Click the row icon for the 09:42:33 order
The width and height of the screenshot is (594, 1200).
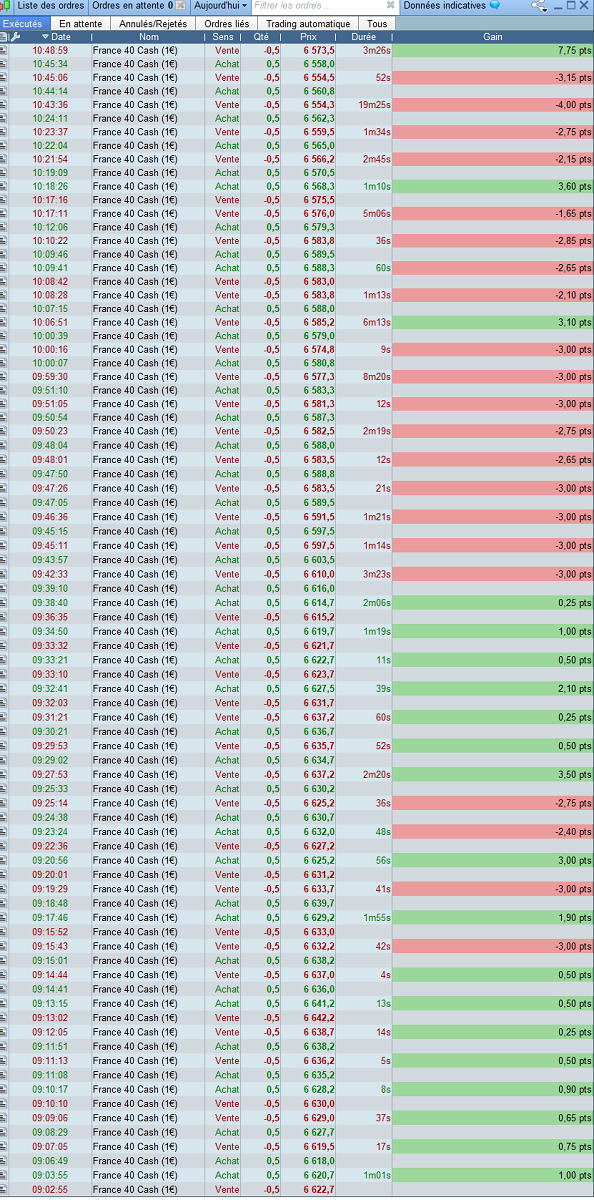[4, 574]
